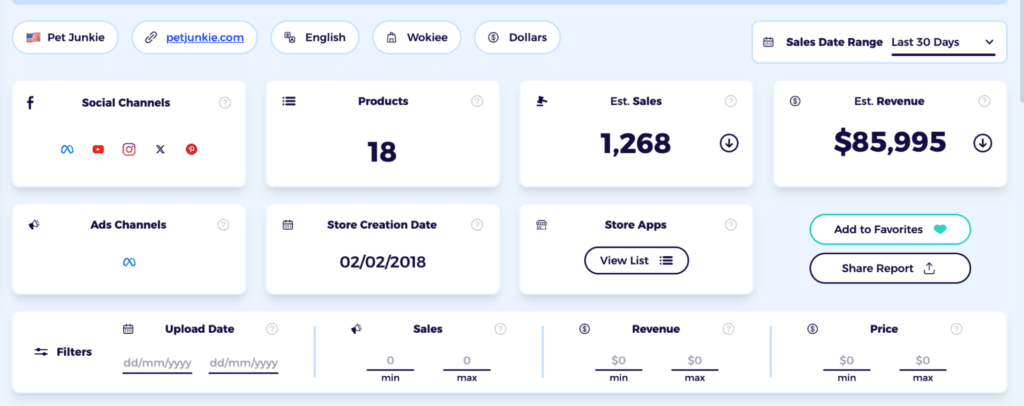Image resolution: width=1024 pixels, height=406 pixels.
Task: Click the help icon on Est. Revenue card
Action: [x=984, y=101]
